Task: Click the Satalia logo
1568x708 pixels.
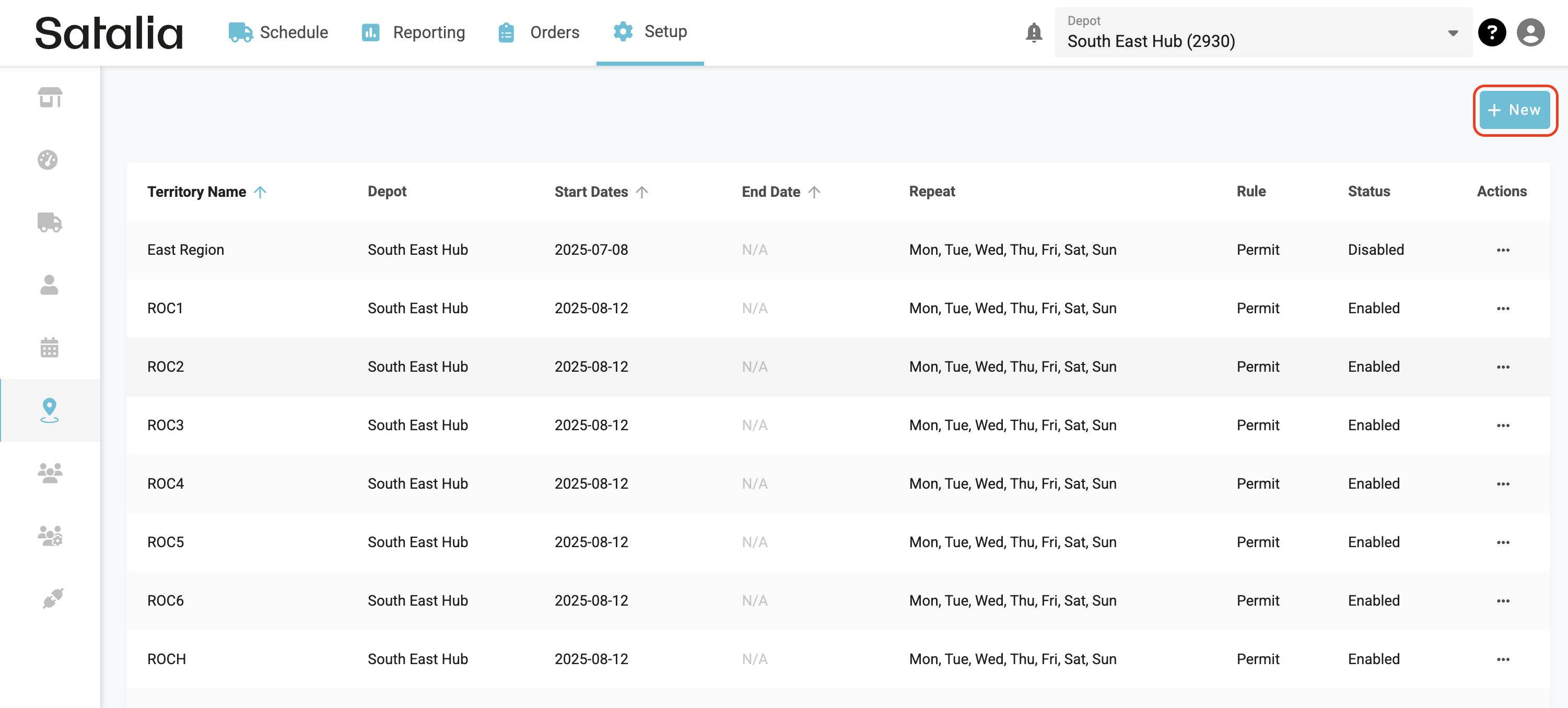Action: click(x=109, y=33)
